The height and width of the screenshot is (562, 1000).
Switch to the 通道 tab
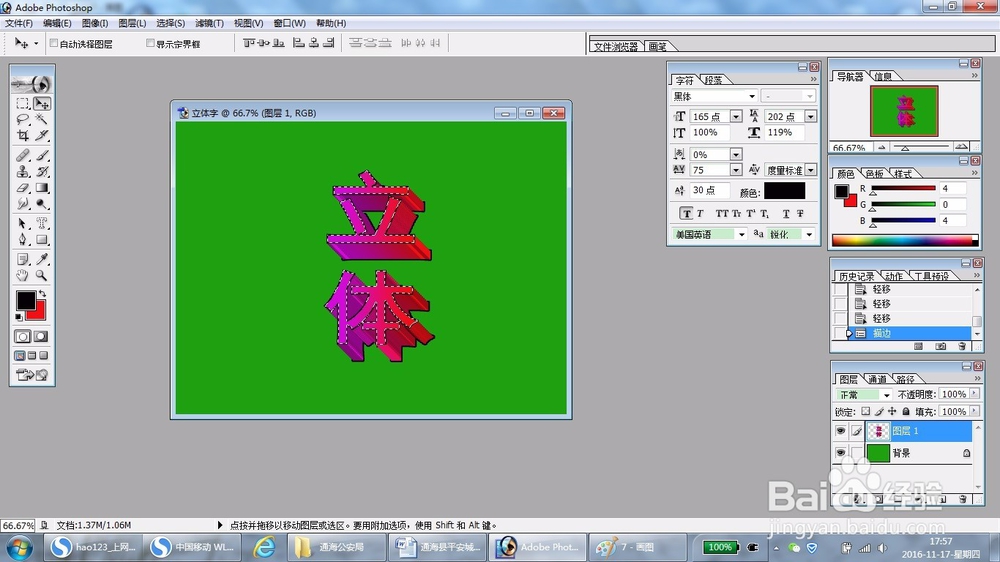(x=877, y=380)
